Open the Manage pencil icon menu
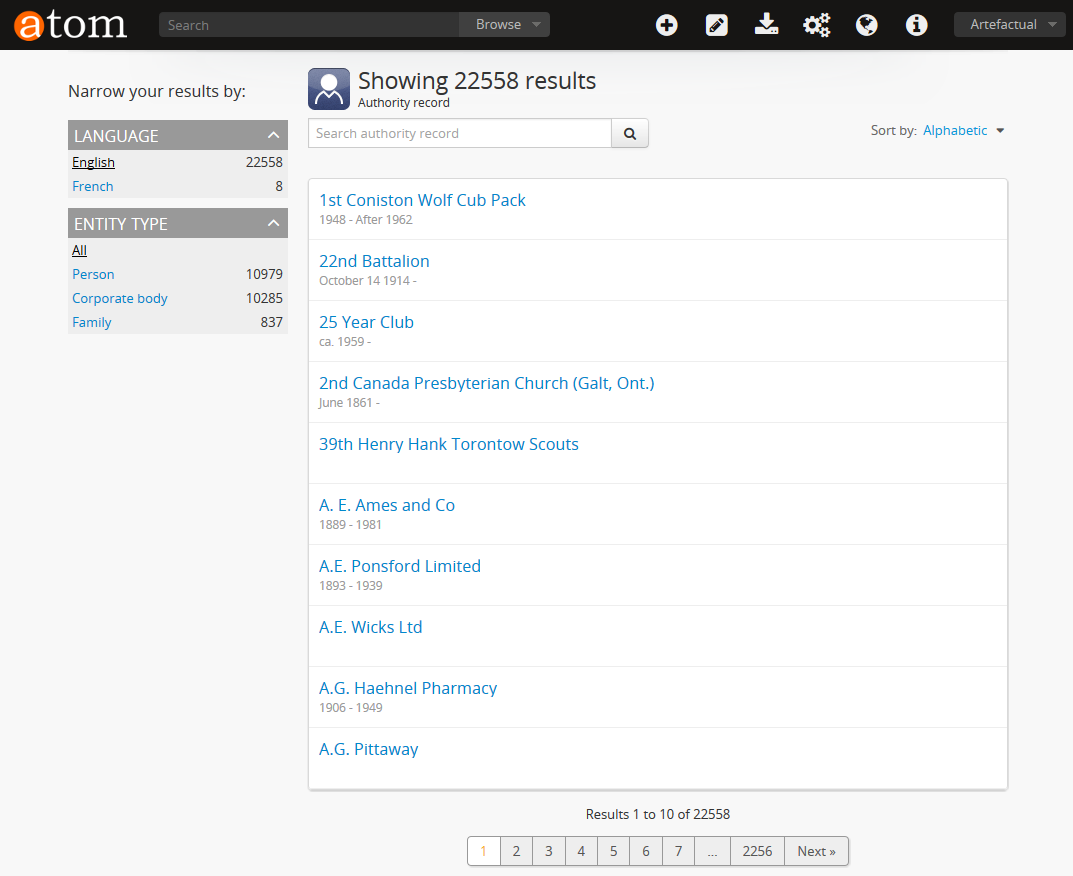1073x876 pixels. tap(717, 25)
